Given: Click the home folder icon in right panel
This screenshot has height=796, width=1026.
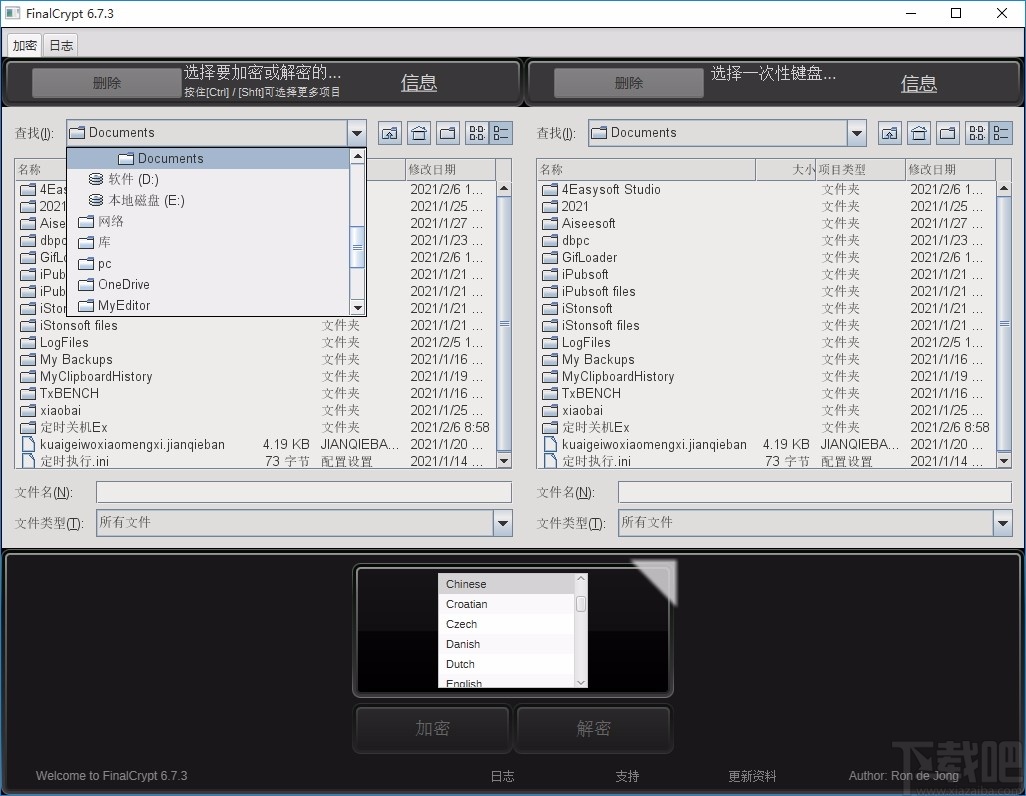Looking at the screenshot, I should (918, 132).
